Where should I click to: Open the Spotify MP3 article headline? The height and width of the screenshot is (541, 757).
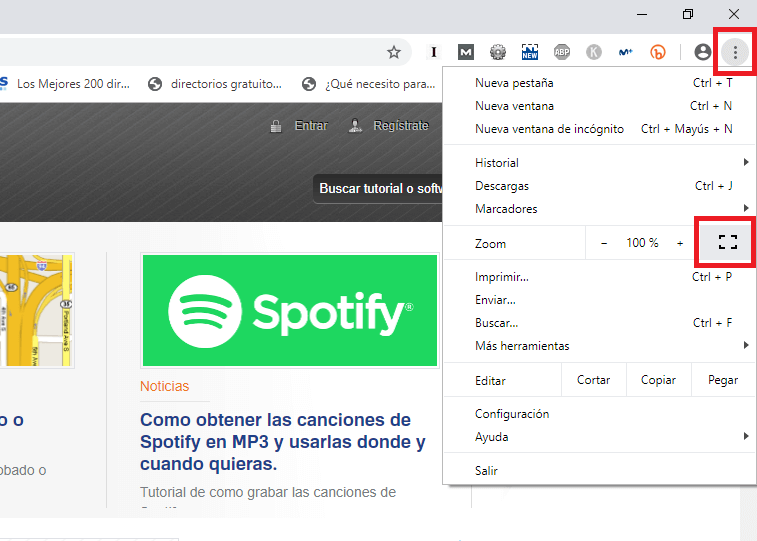[x=283, y=442]
